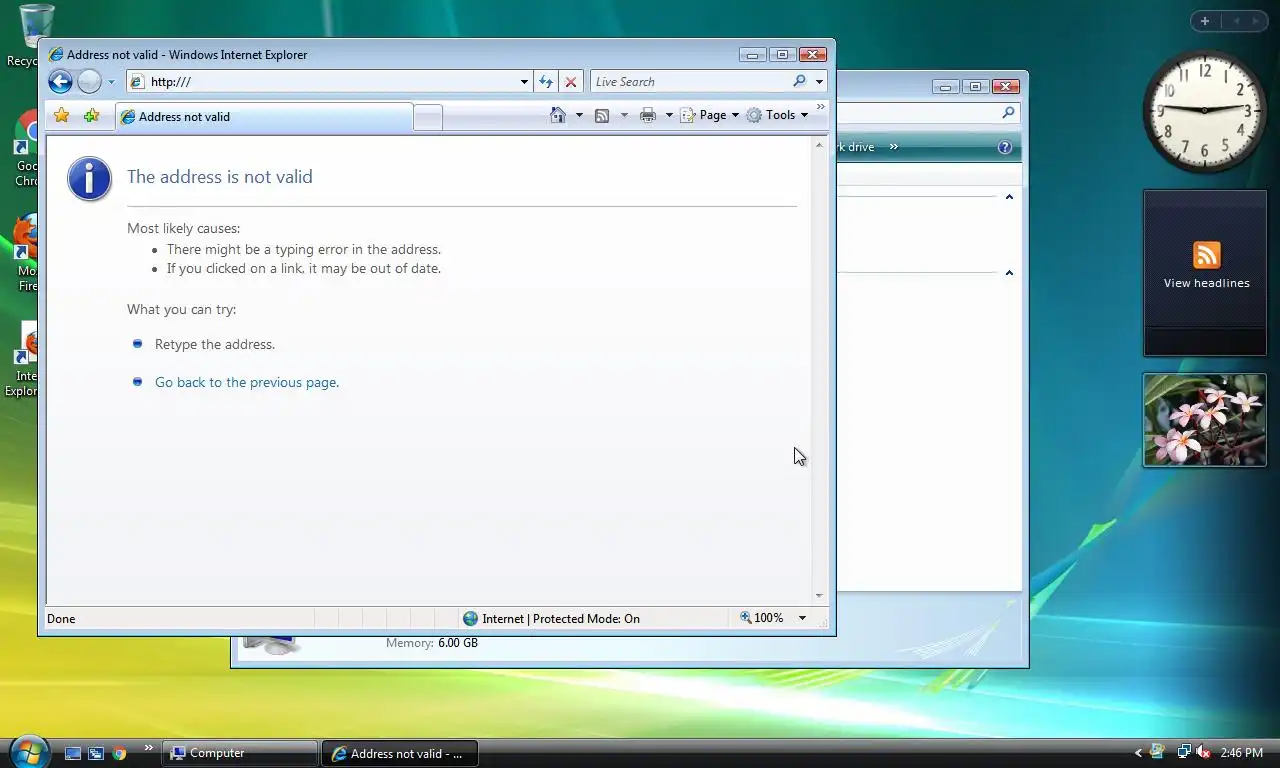
Task: Click the 2:46 PM taskbar clock
Action: point(1242,753)
